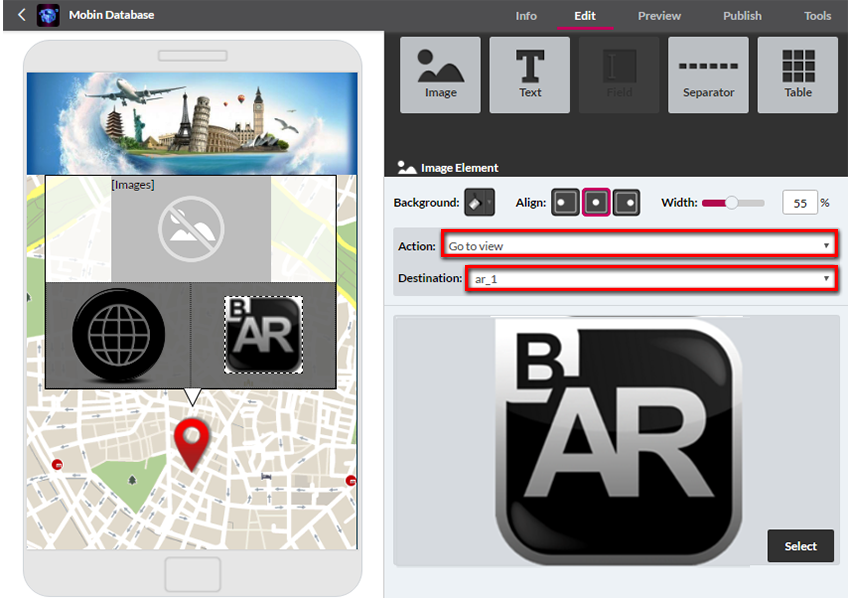Adjust the Width slider handle
851x598 pixels.
click(x=732, y=203)
